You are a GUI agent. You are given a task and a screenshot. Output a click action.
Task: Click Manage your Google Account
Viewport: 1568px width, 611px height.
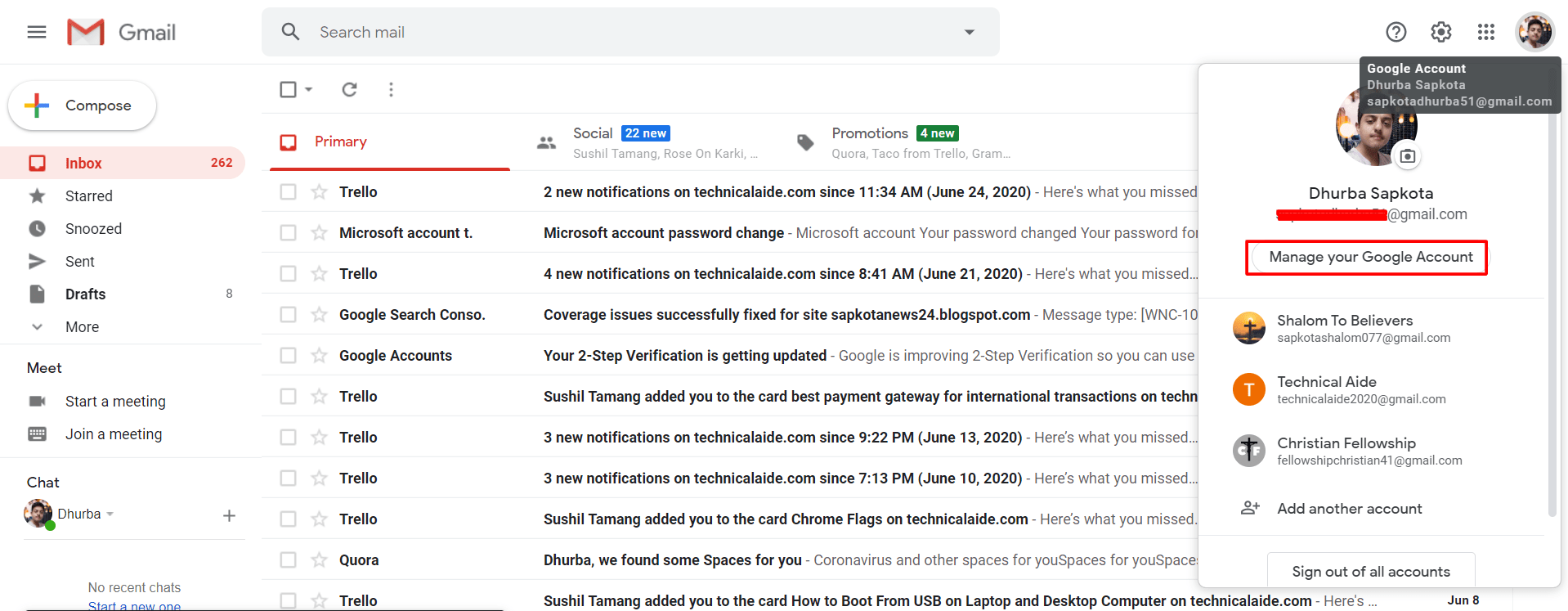click(1370, 257)
